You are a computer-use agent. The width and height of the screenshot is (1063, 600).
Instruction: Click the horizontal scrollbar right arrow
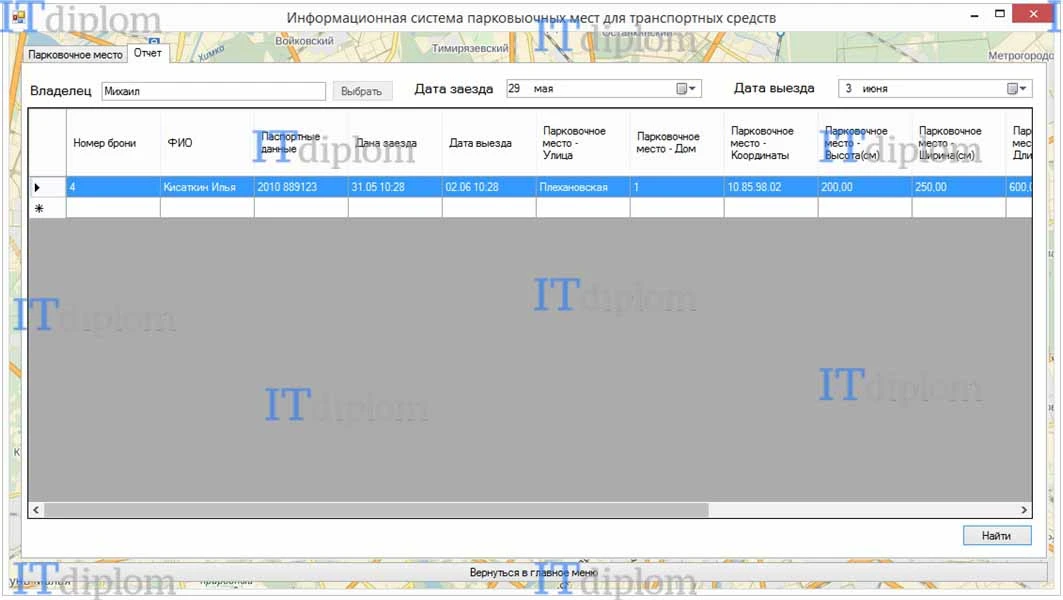1024,510
